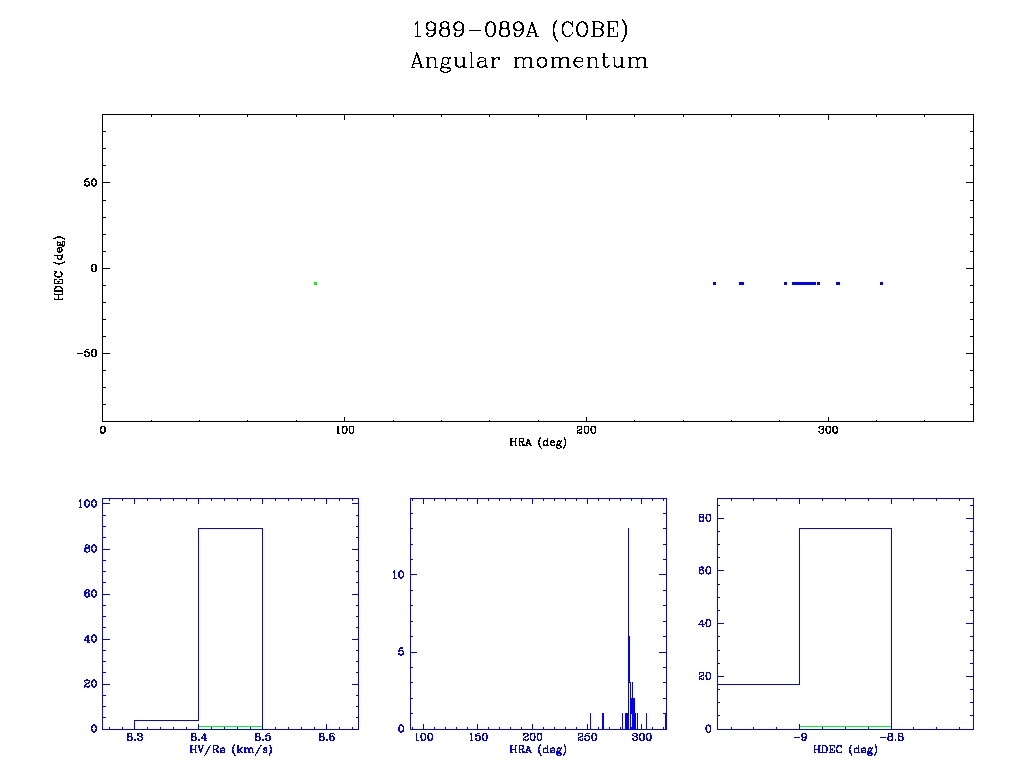Click the vertical 'HDEC (deg)' axis label
This screenshot has width=1024, height=768.
(60, 268)
